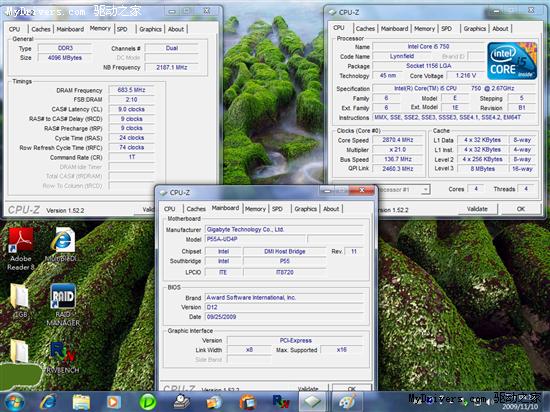Select Caches tab in the Memory window

41,29
